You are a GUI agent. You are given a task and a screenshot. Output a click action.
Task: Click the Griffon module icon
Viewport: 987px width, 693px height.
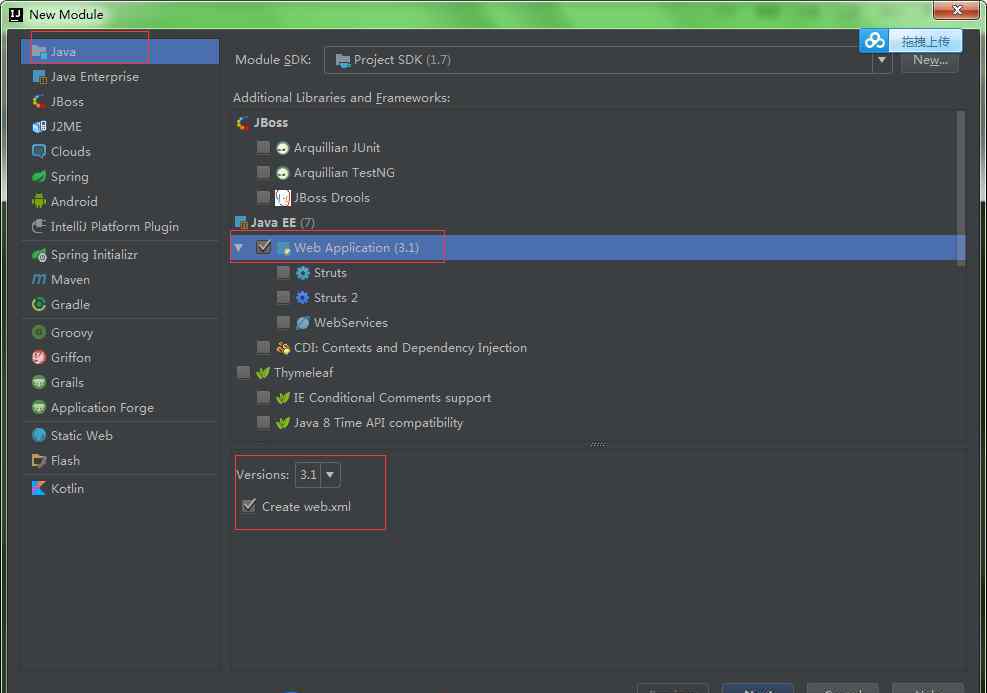tap(39, 358)
